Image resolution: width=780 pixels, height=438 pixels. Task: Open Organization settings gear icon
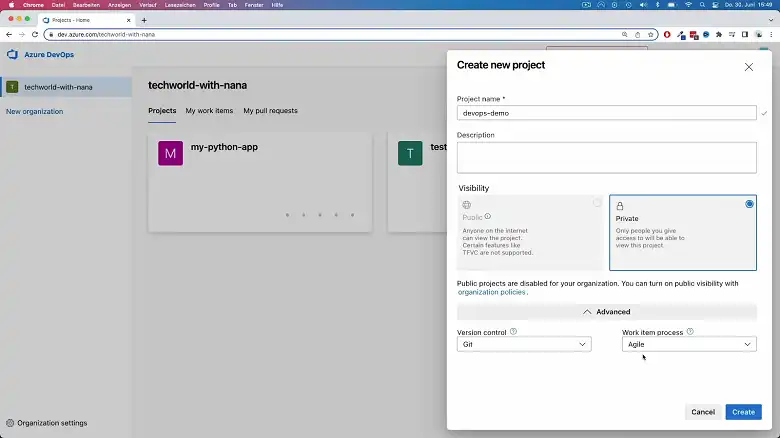point(10,423)
